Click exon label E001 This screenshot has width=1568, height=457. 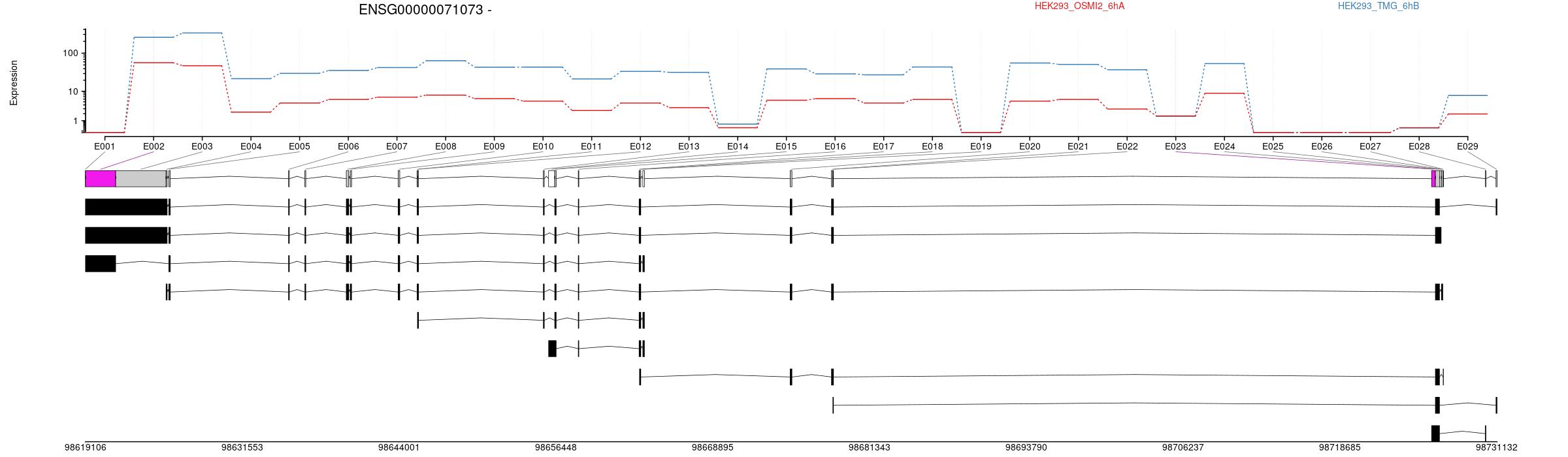tap(105, 146)
